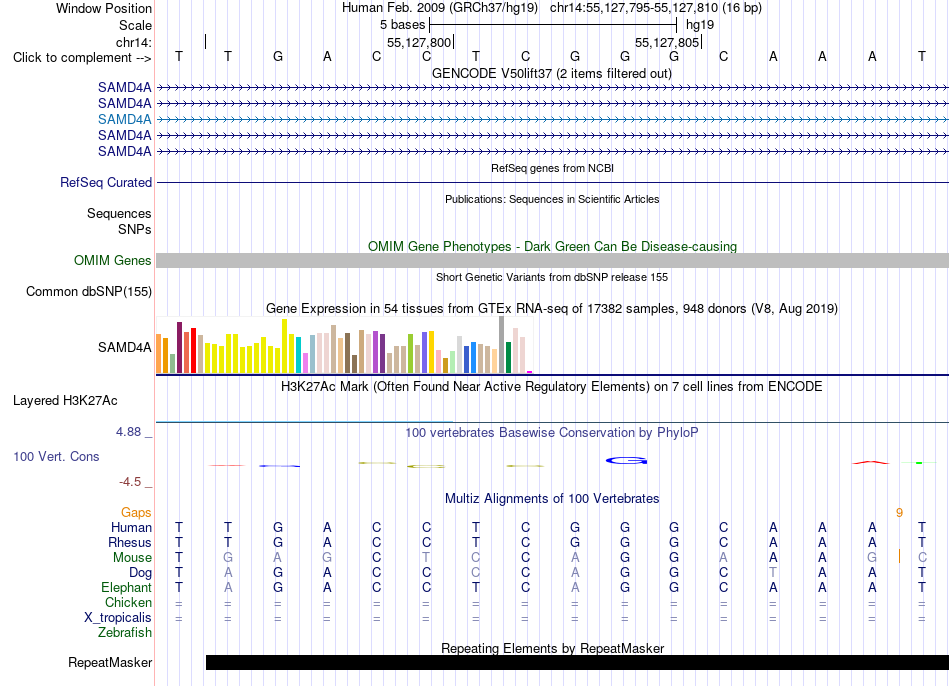Open the GENCODE V50lift37 track title
Image resolution: width=950 pixels, height=686 pixels.
pos(551,74)
